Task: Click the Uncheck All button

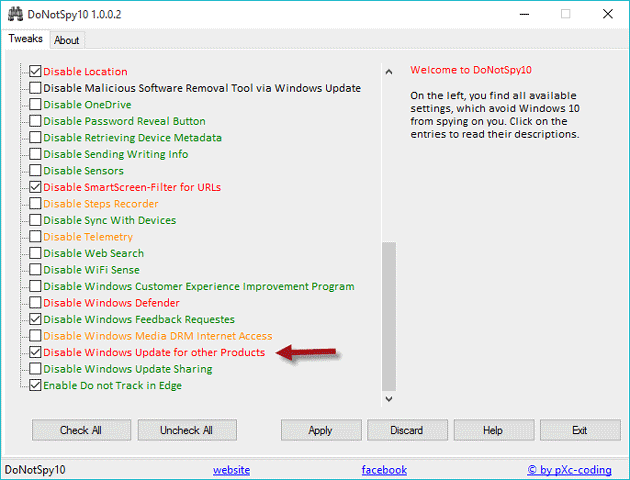Action: (x=187, y=430)
